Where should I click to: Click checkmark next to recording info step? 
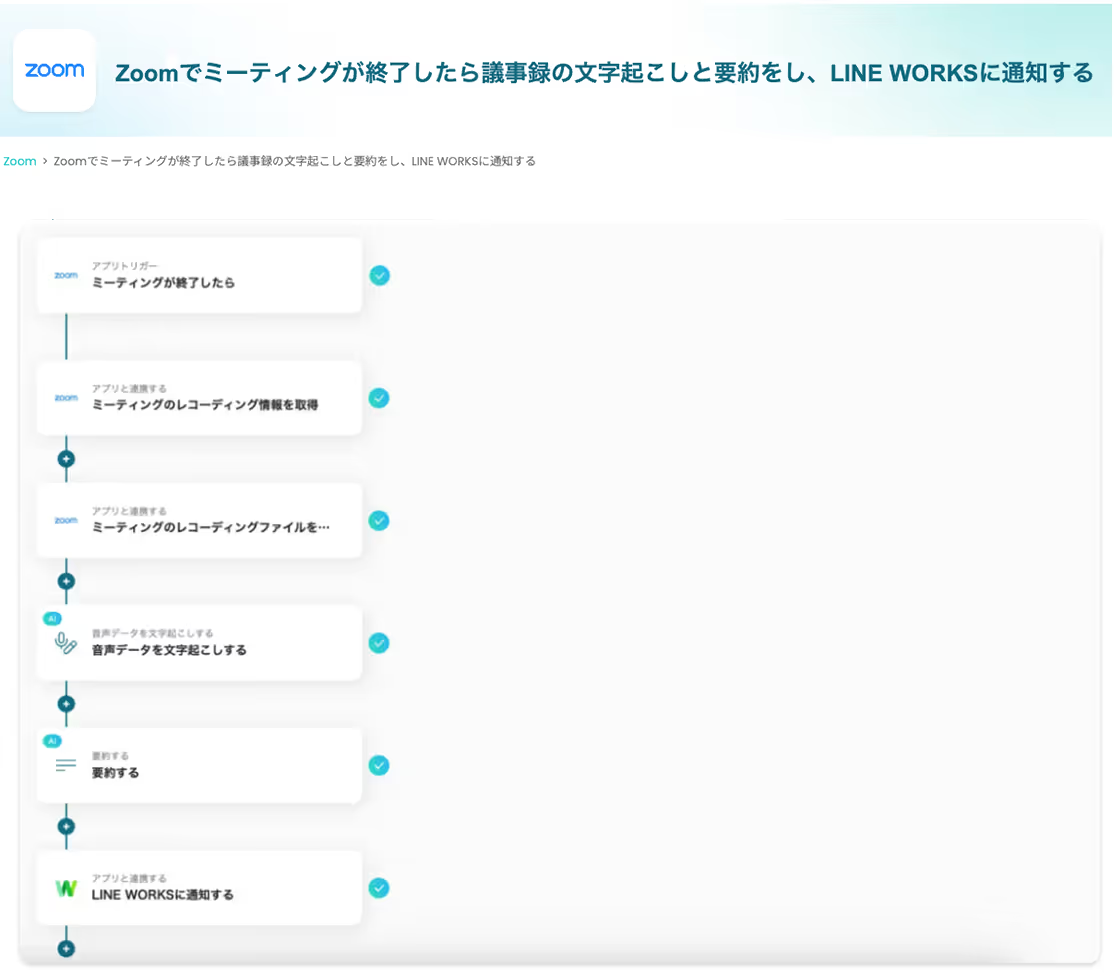coord(379,398)
